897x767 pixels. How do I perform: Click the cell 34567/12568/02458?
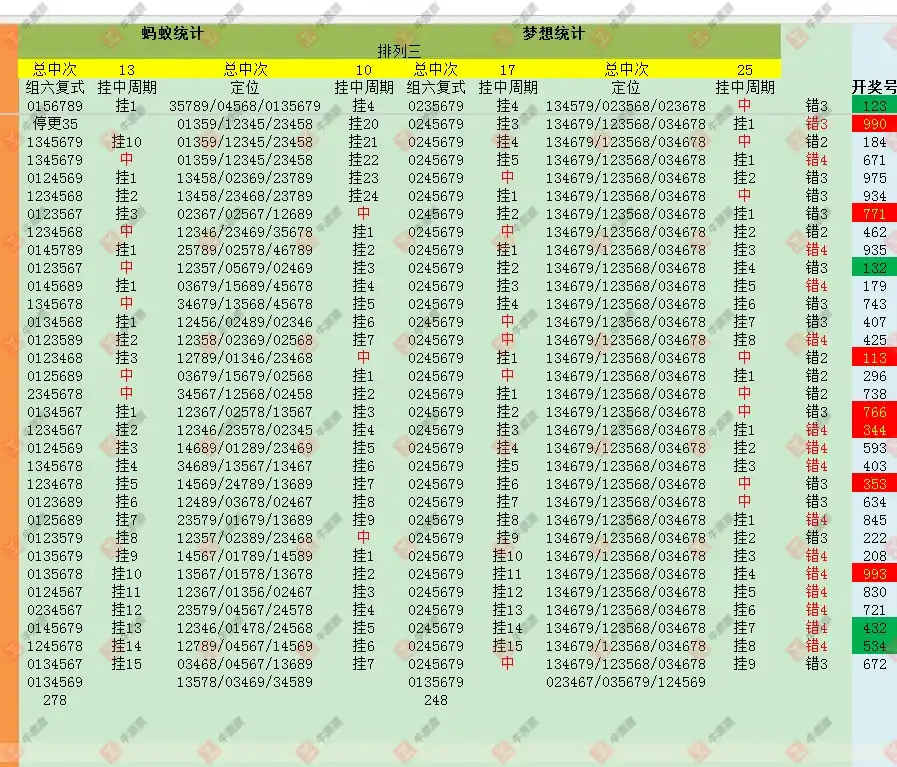(x=245, y=394)
